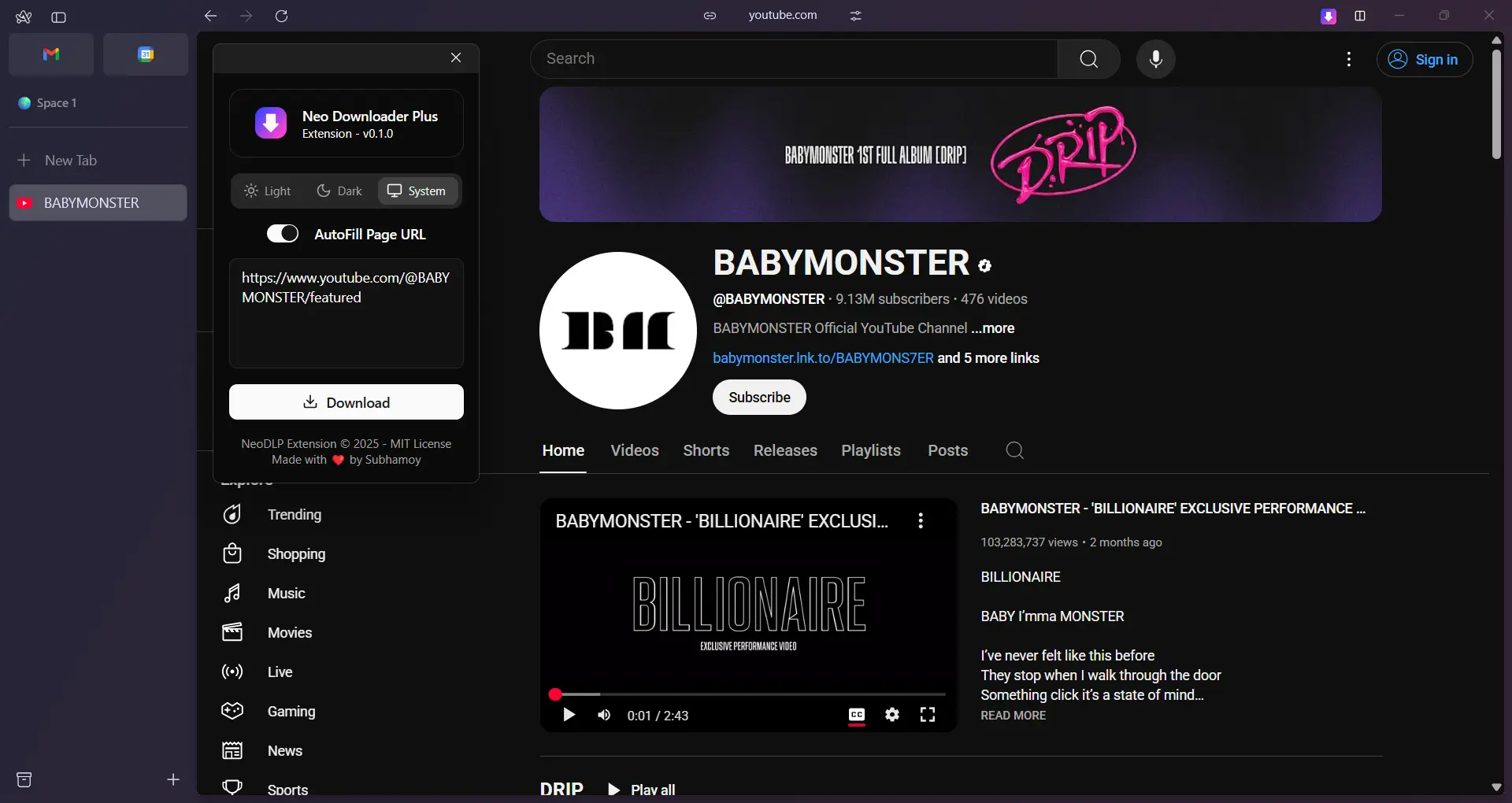Open the Gmail pinned tab icon

(x=51, y=54)
